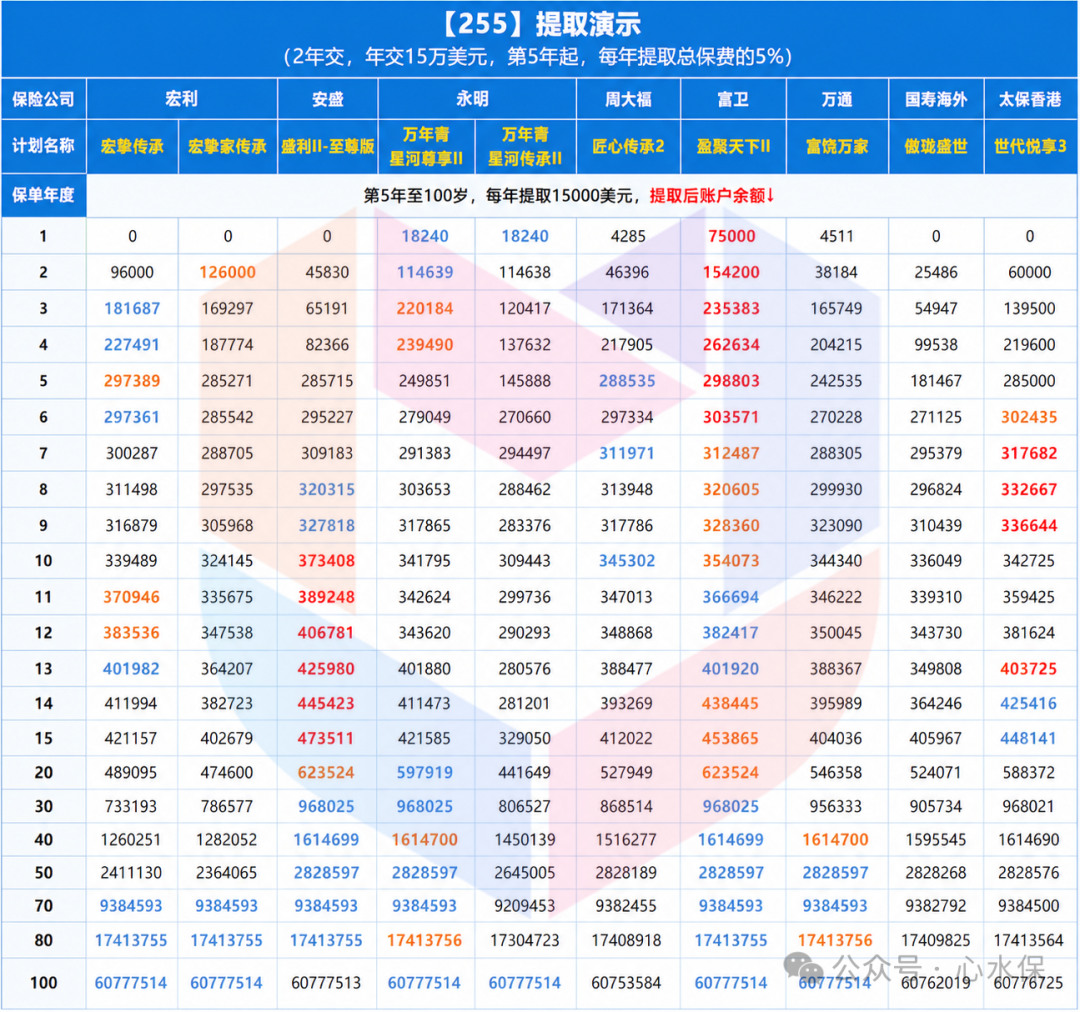Select the red value 373408
This screenshot has height=1012, width=1080.
click(x=326, y=561)
